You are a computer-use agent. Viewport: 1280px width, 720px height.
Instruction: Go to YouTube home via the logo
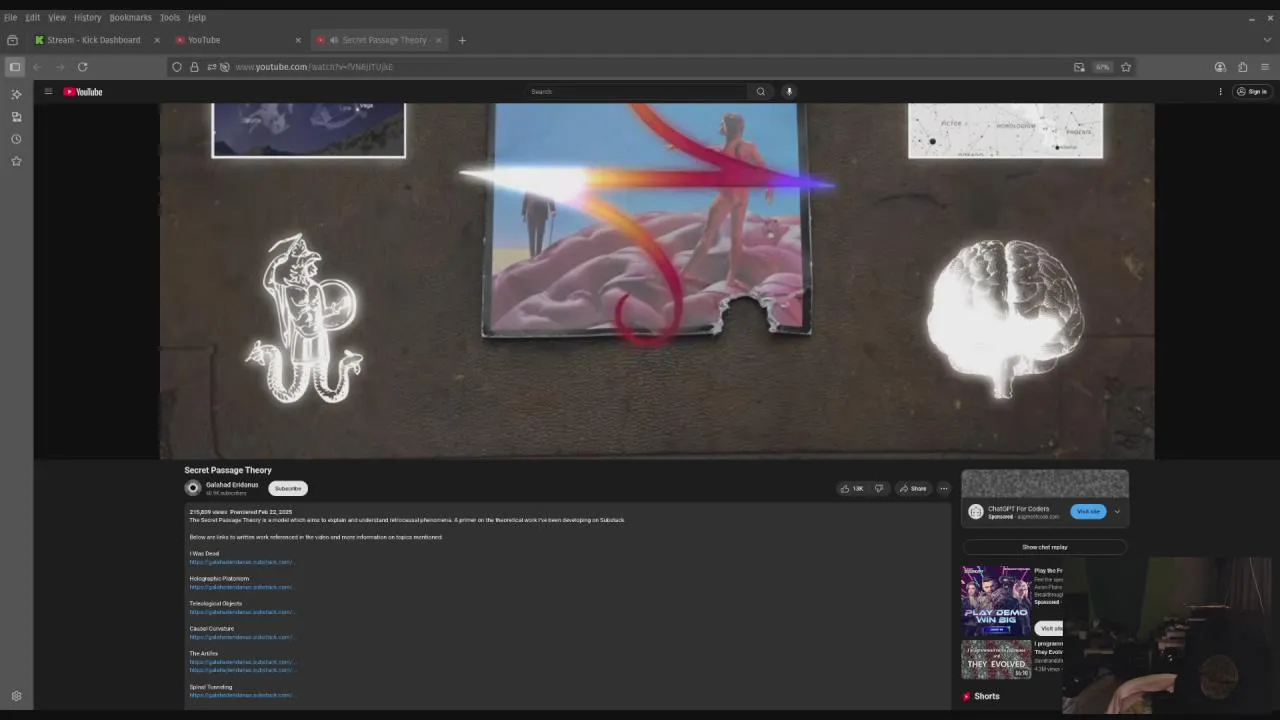click(83, 92)
